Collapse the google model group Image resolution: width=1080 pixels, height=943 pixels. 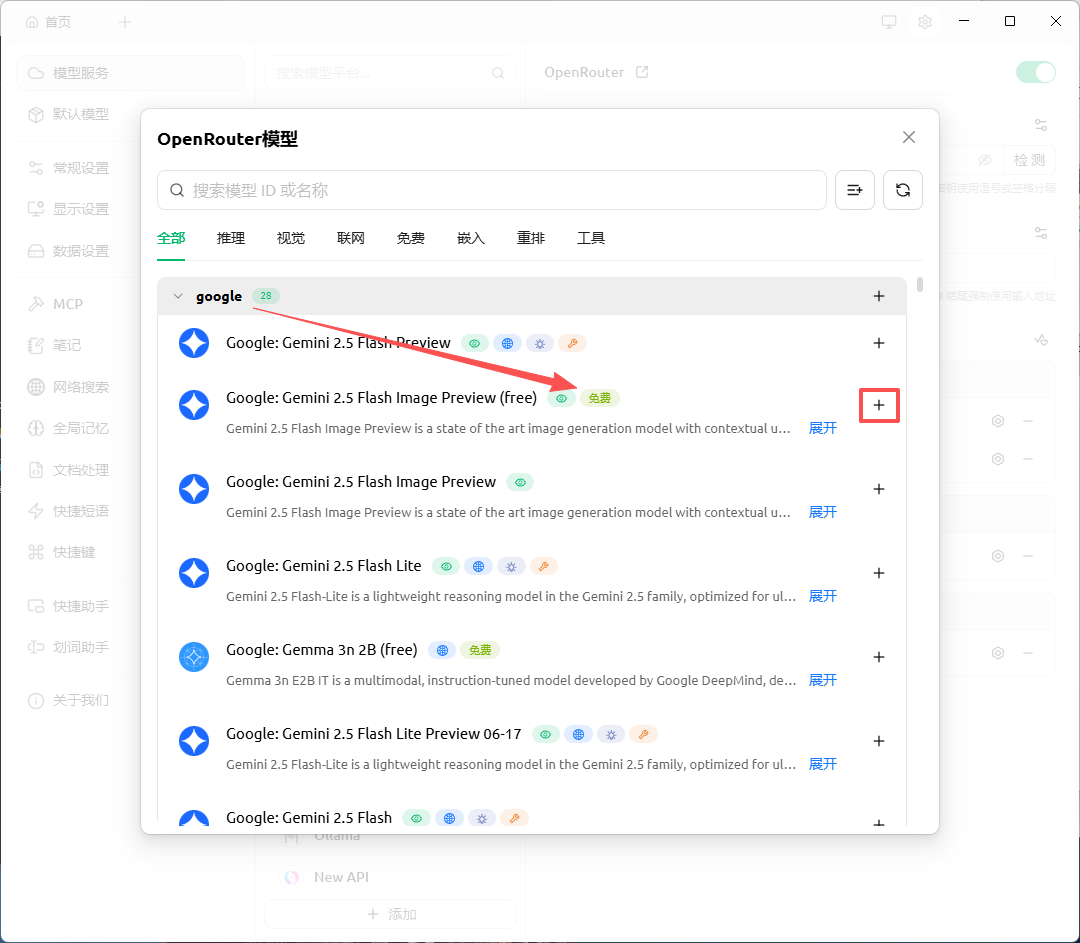[x=178, y=296]
